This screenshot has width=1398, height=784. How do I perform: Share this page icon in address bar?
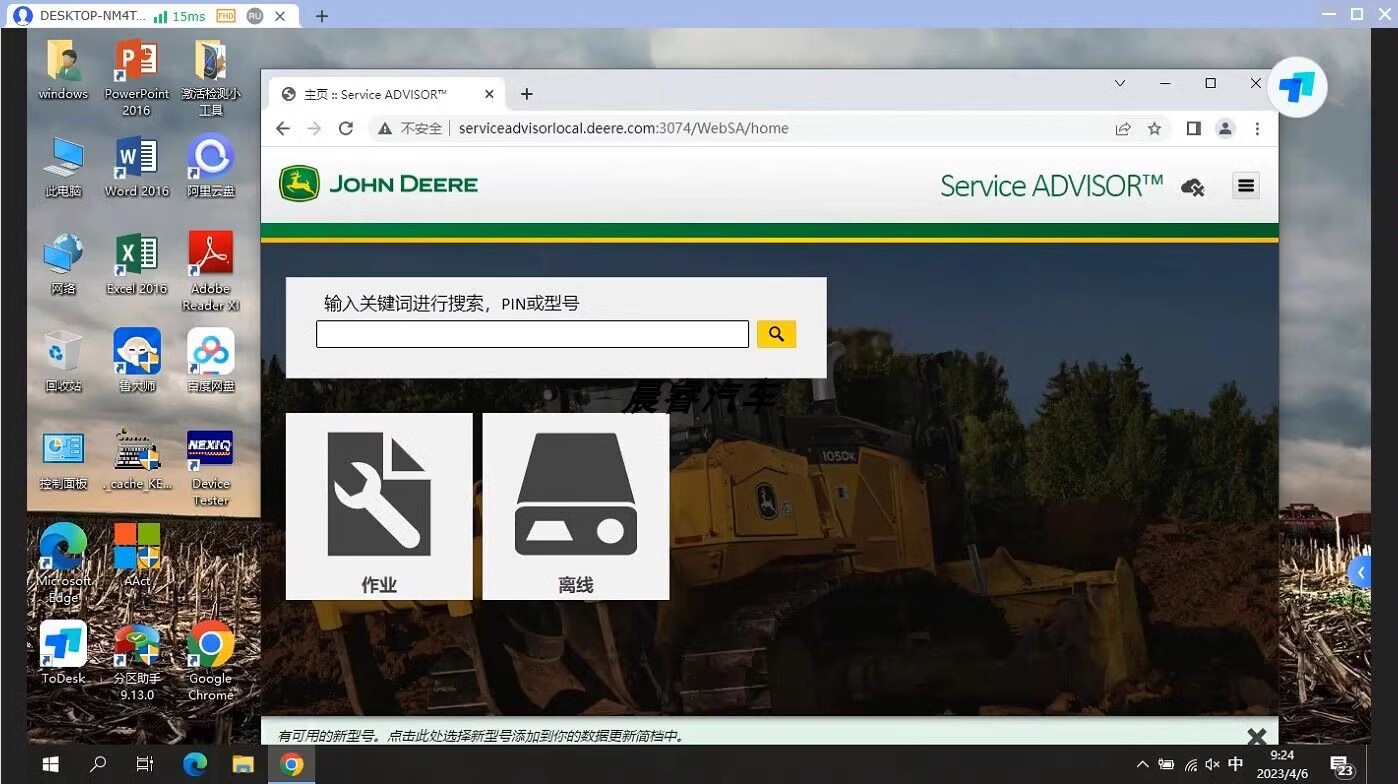tap(1123, 128)
